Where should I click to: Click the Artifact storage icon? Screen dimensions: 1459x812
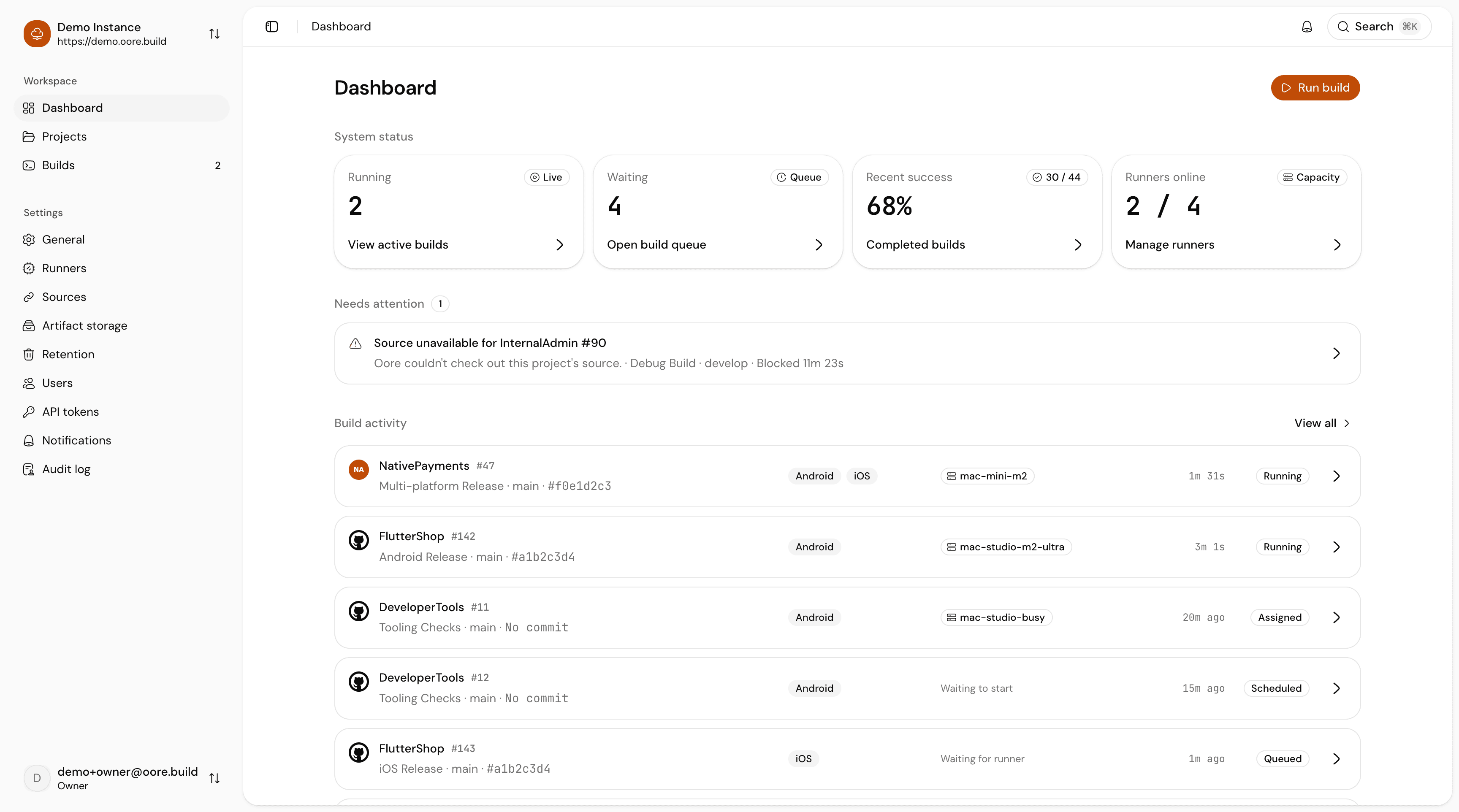tap(29, 325)
